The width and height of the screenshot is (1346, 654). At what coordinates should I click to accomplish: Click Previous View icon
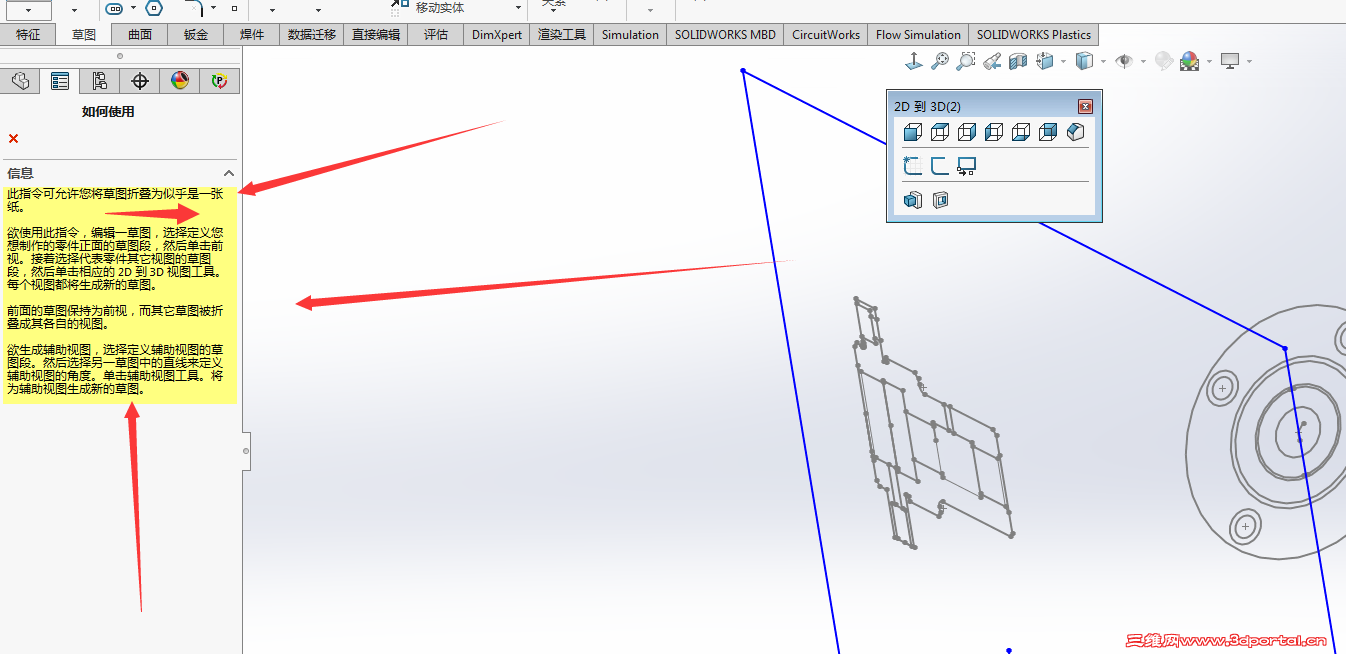click(992, 61)
